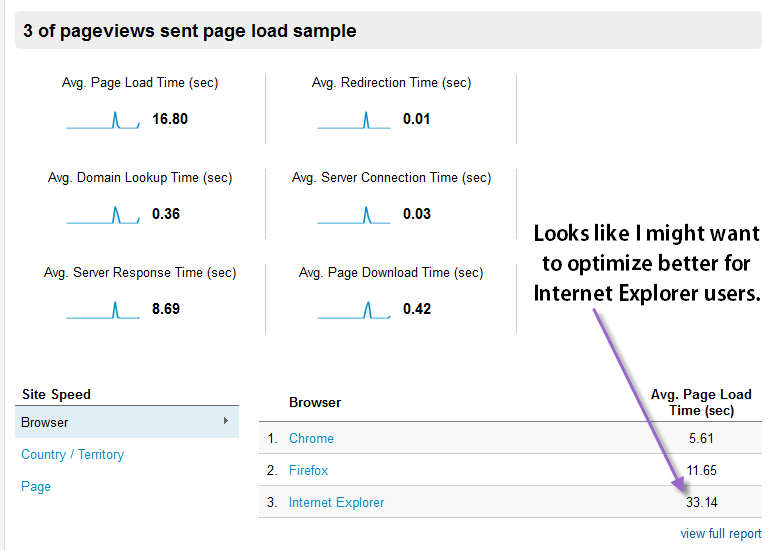Click the Avg. Page Load Time column header
The width and height of the screenshot is (769, 550).
tap(700, 402)
